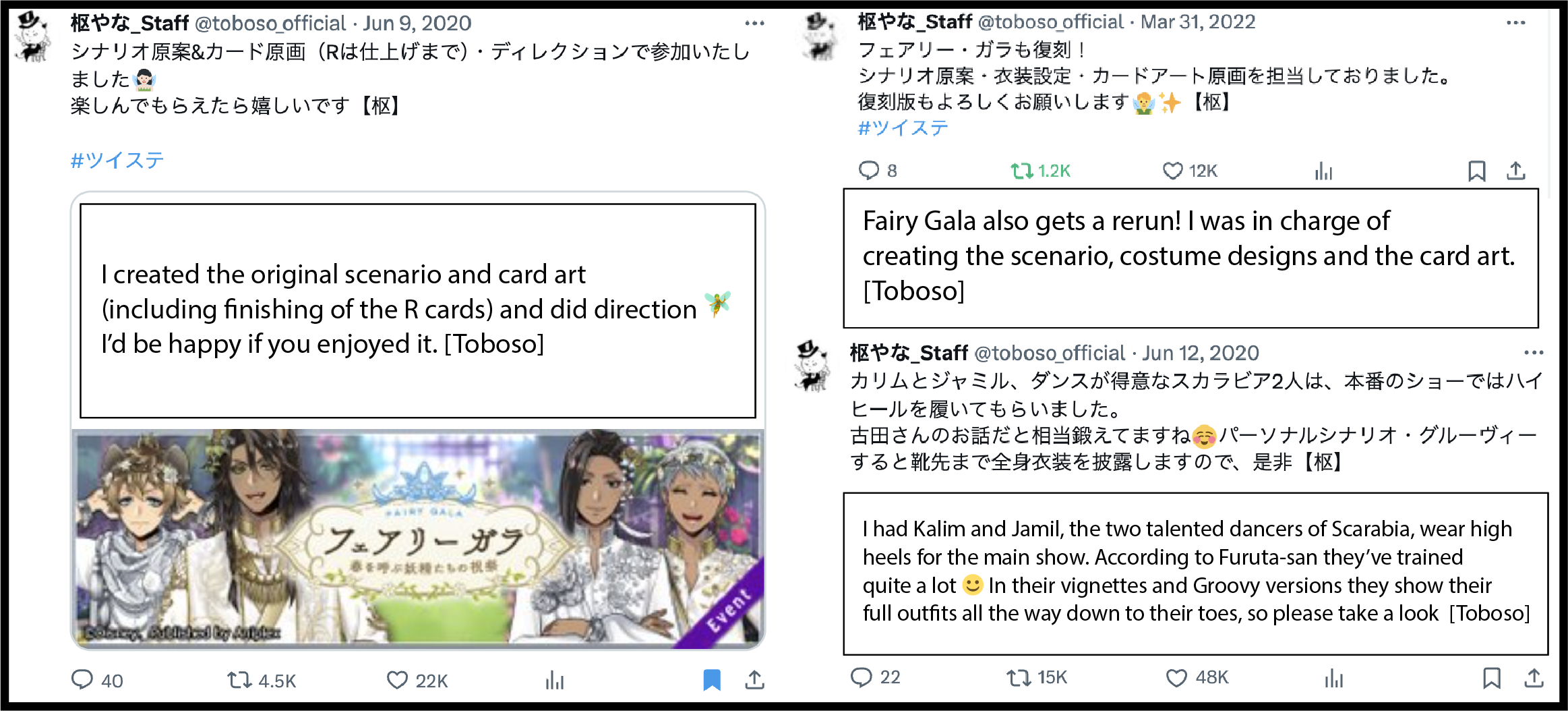This screenshot has width=1568, height=711.
Task: Open Jun 9, 2020 tweet timestamp
Action: click(417, 24)
